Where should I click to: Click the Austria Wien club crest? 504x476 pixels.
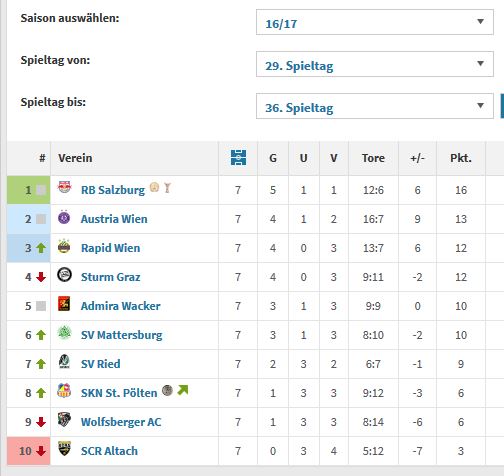click(x=64, y=217)
